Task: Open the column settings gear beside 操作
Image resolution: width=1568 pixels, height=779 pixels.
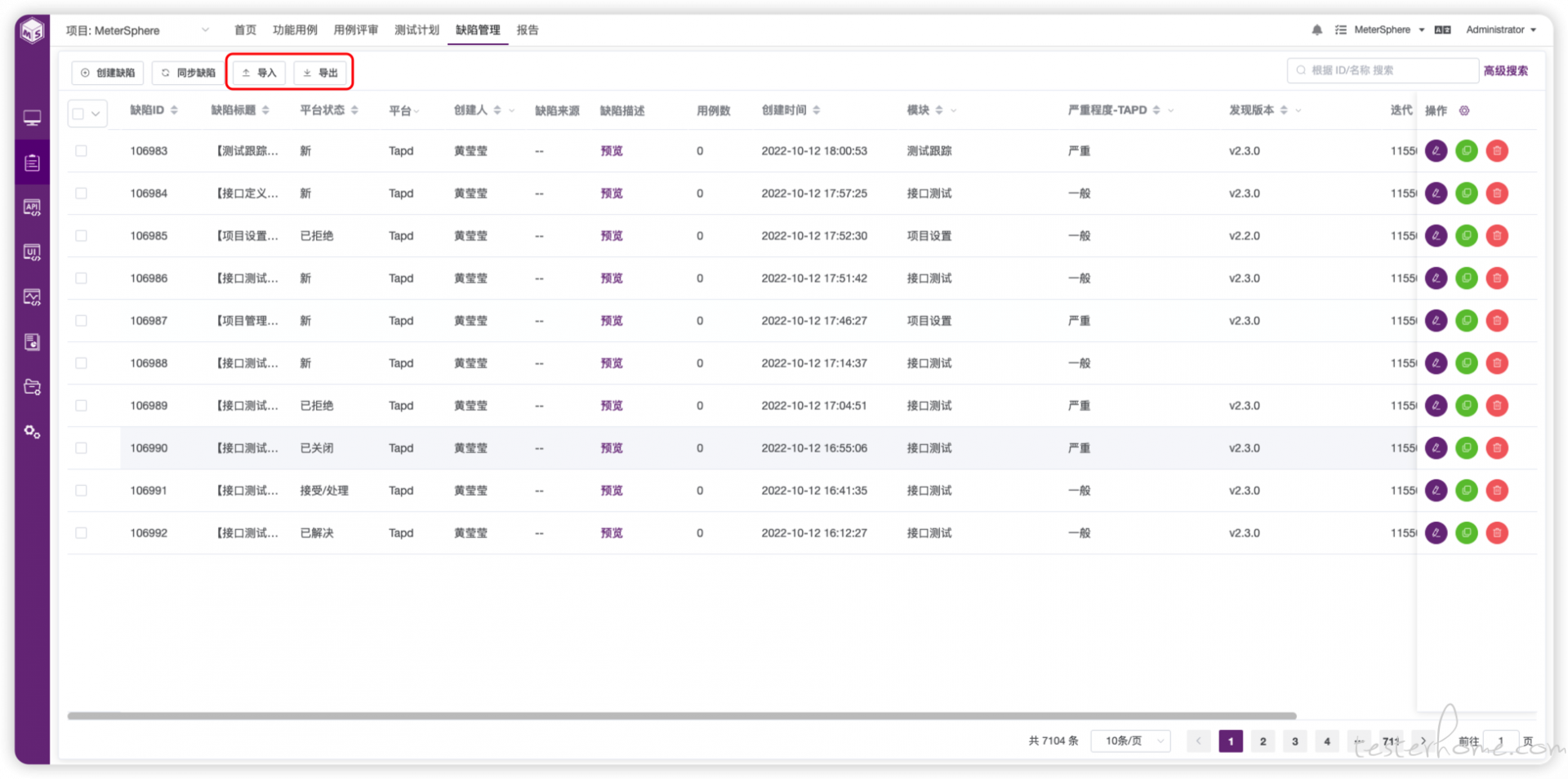Action: click(1464, 110)
